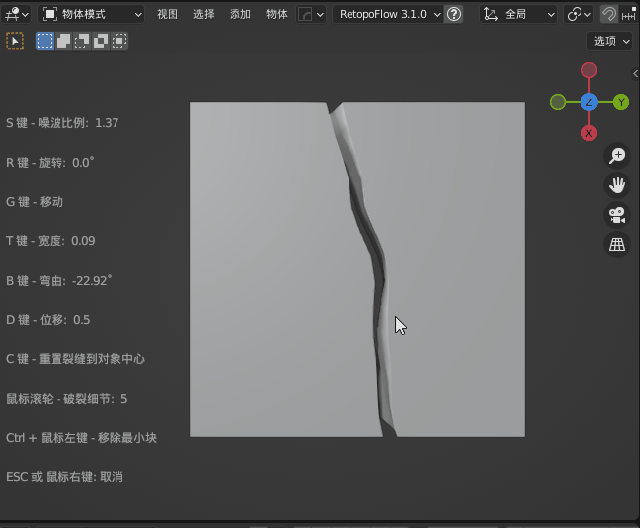Select the tweak selection tool icon
This screenshot has width=640, height=528.
click(x=15, y=41)
